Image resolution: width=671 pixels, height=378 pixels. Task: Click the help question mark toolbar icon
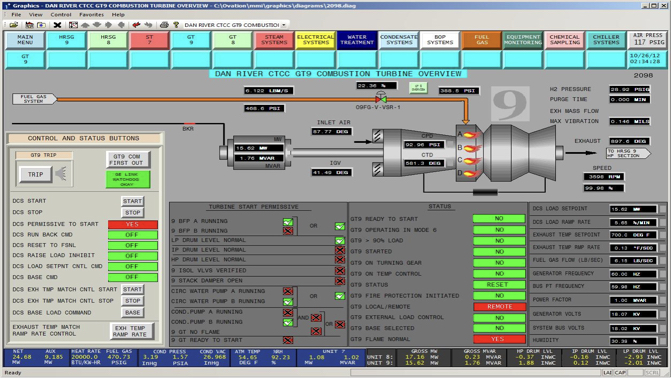point(176,25)
